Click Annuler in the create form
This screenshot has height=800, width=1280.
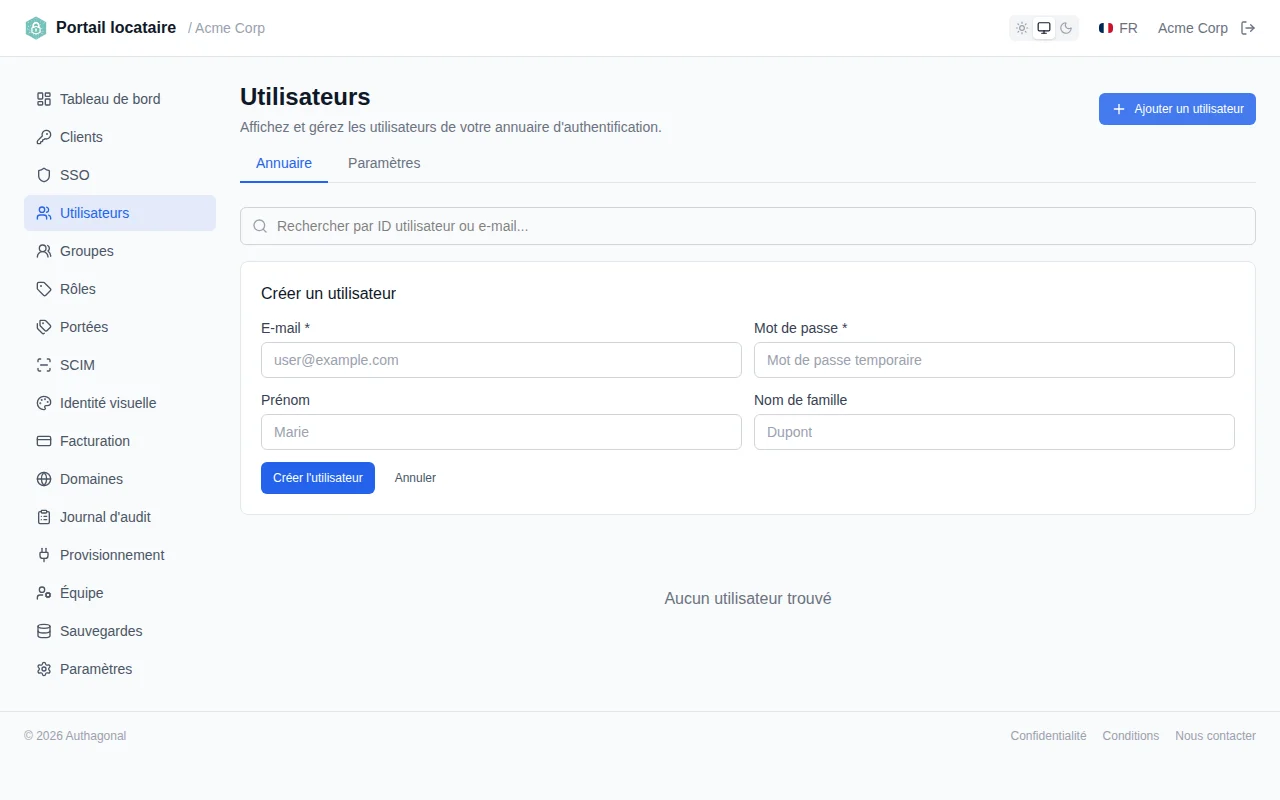pos(415,478)
